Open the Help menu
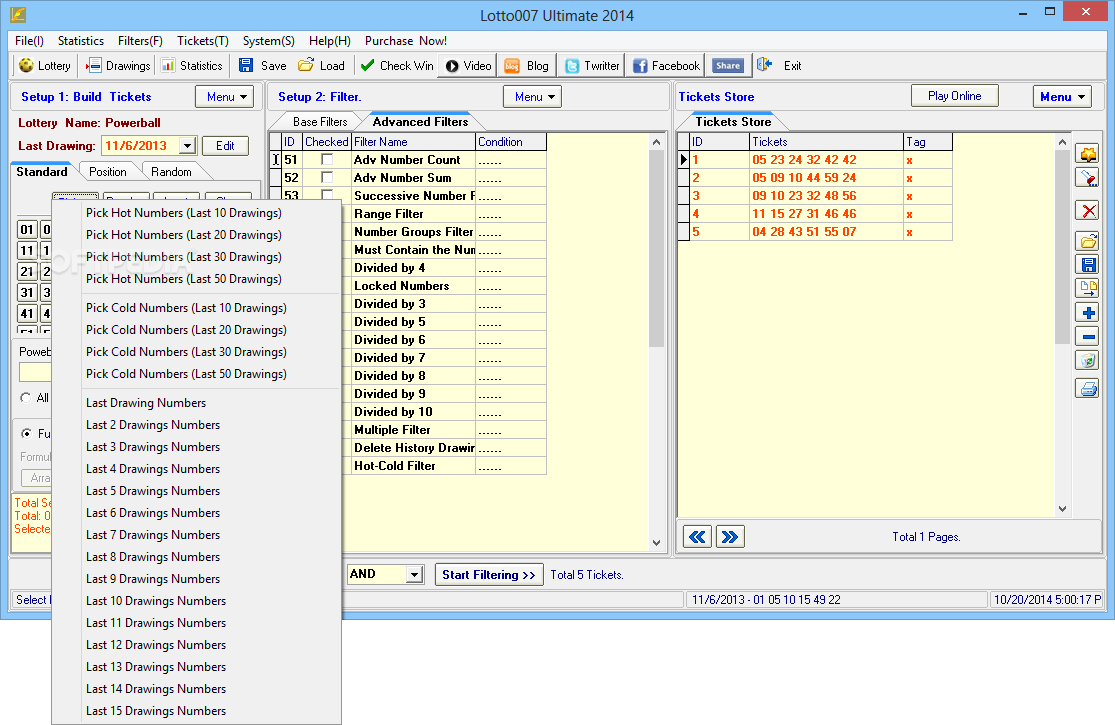Screen dimensions: 1115x725 click(330, 41)
